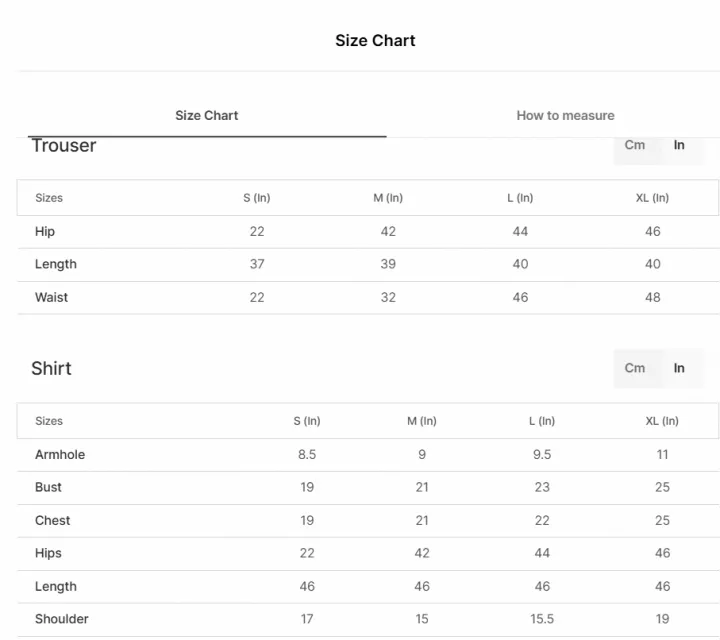This screenshot has width=720, height=640.
Task: Click the XL (In) header in Trouser table
Action: (652, 198)
